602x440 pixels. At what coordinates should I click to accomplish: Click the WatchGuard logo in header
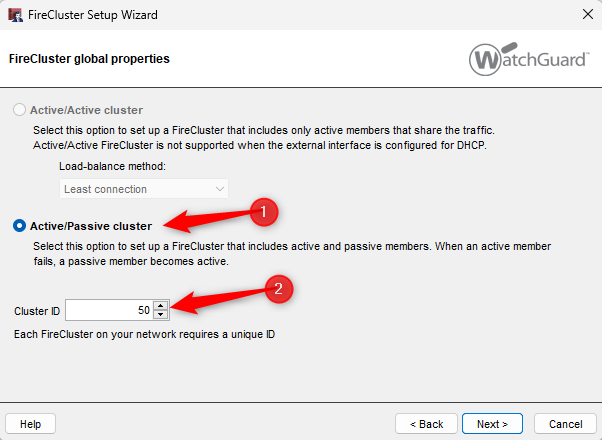(529, 59)
